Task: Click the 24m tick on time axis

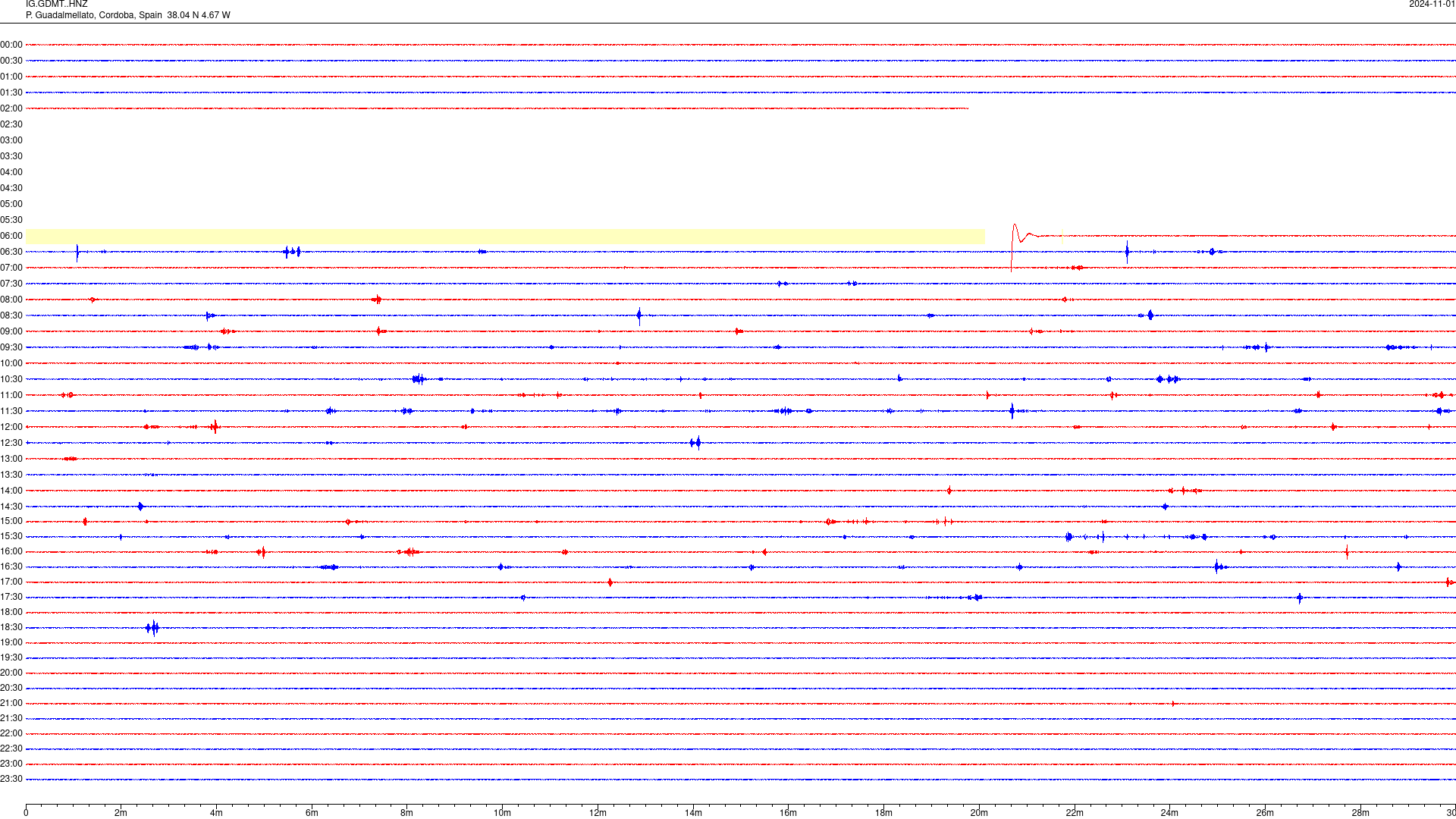Action: (x=1169, y=812)
